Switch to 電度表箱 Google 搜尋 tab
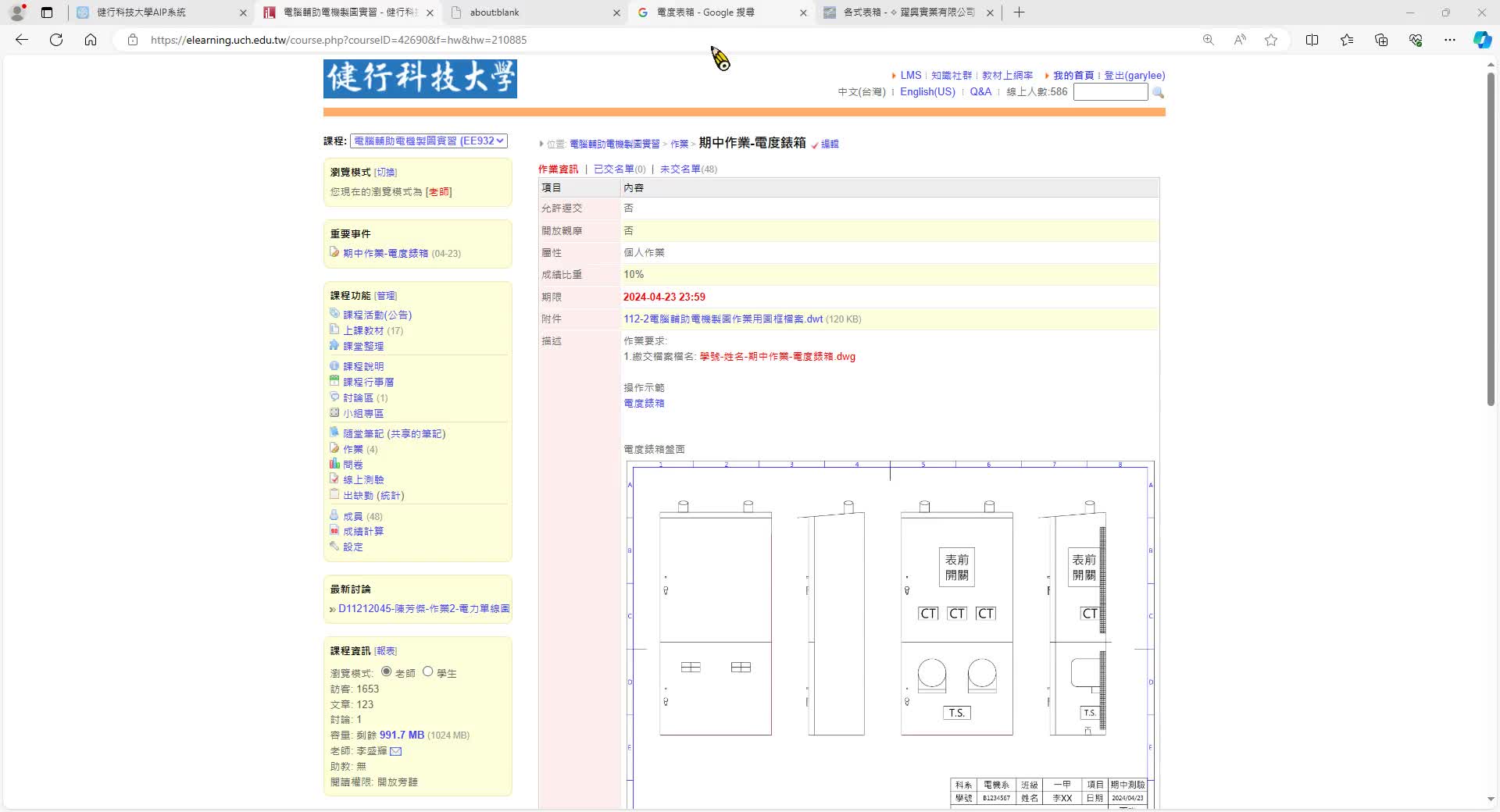The image size is (1500, 812). click(723, 12)
